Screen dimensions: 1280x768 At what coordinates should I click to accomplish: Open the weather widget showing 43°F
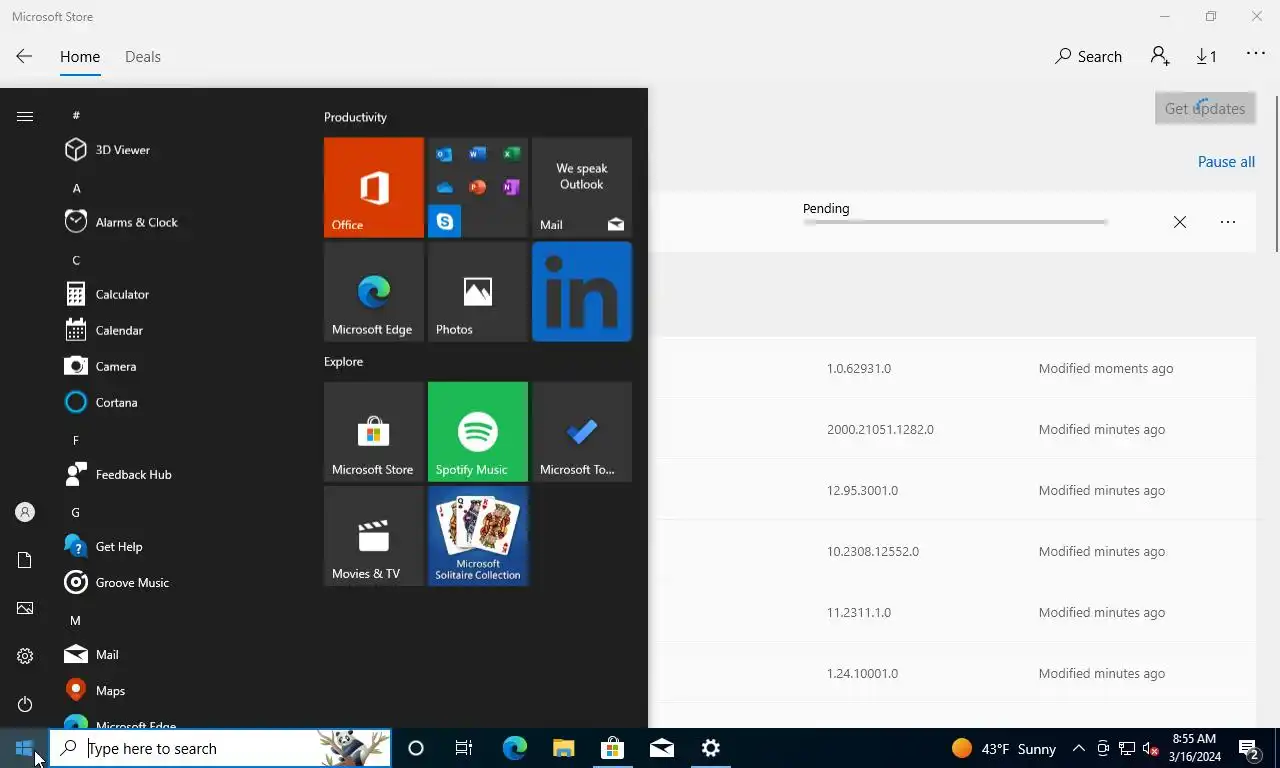[1004, 749]
